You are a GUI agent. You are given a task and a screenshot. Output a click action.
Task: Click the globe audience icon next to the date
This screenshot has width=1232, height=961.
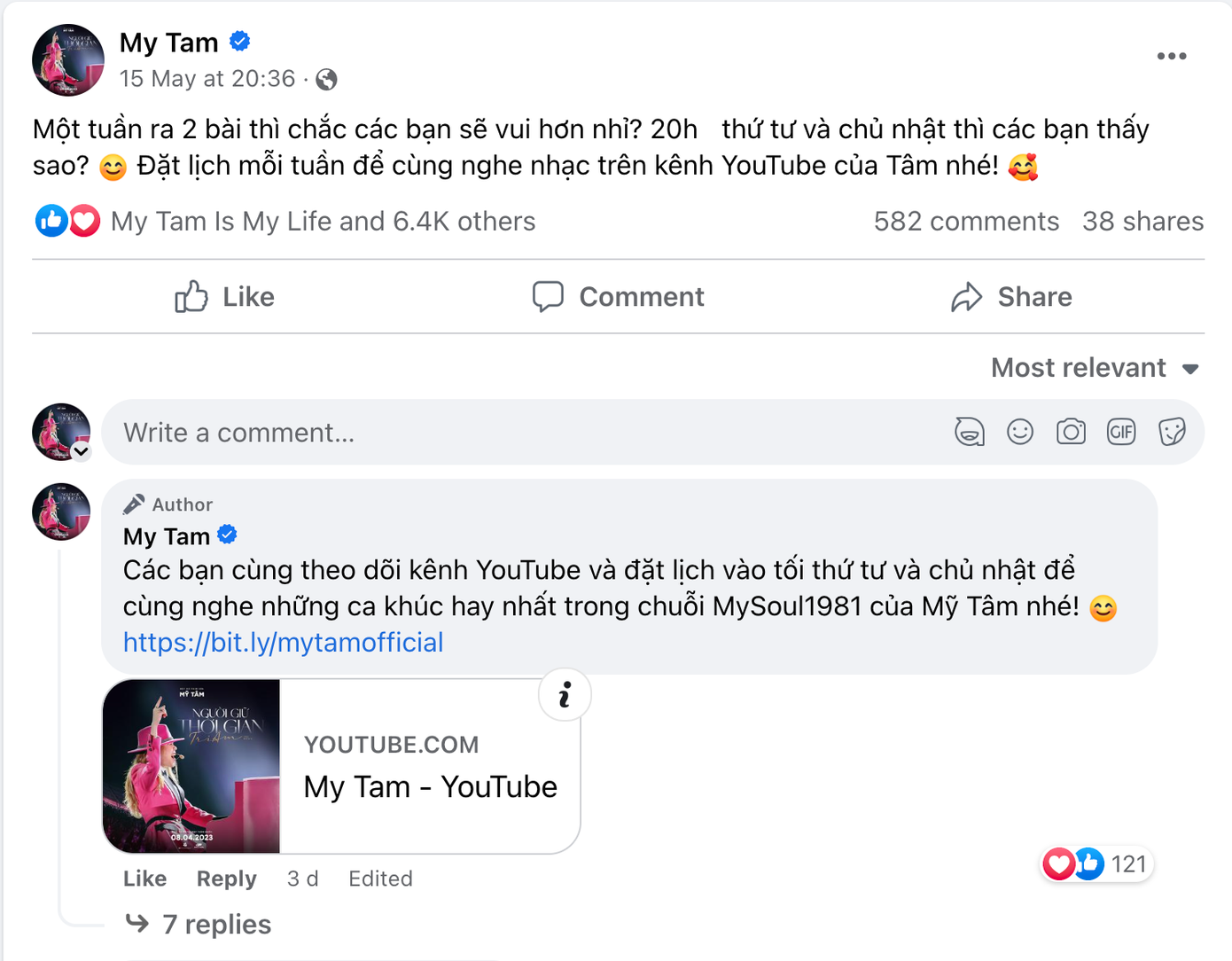[x=327, y=79]
